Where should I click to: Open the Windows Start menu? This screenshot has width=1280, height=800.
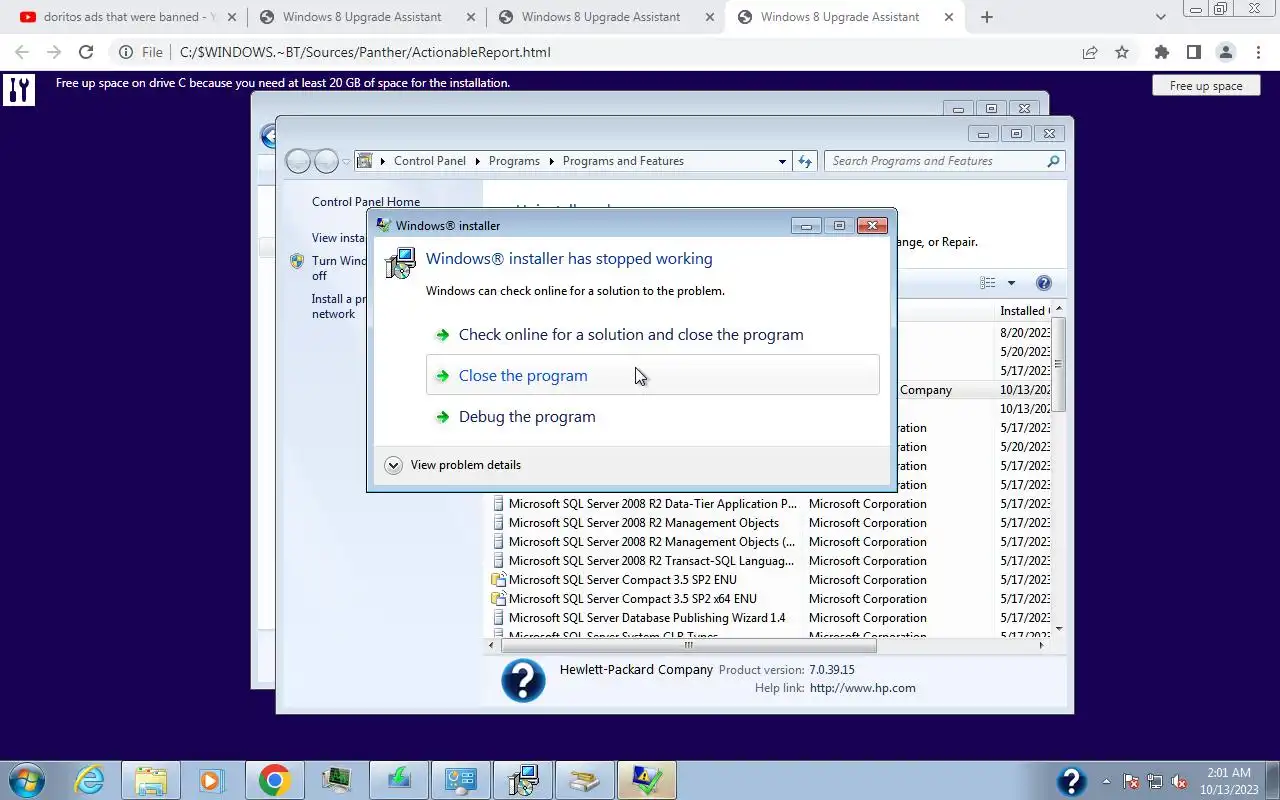25,780
